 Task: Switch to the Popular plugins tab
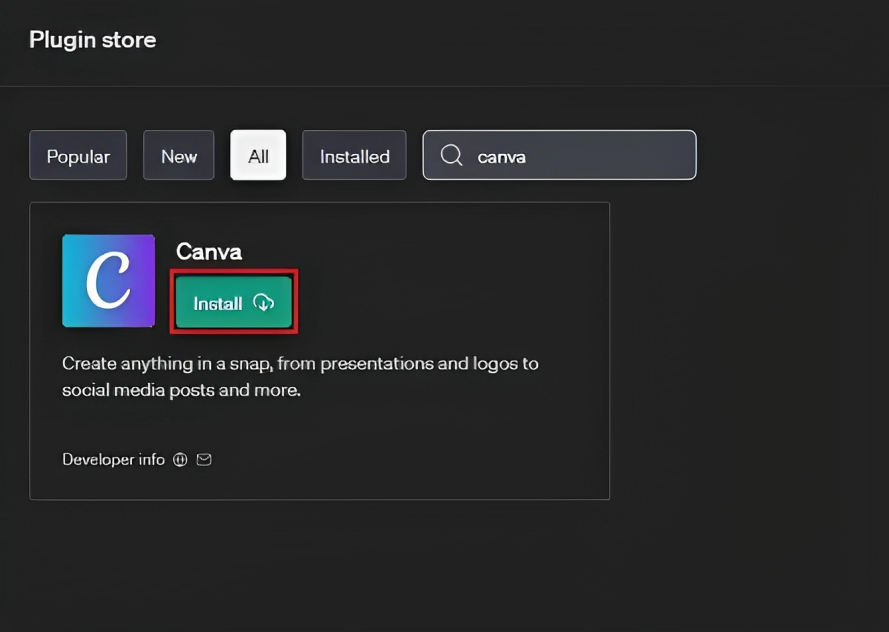[x=78, y=156]
